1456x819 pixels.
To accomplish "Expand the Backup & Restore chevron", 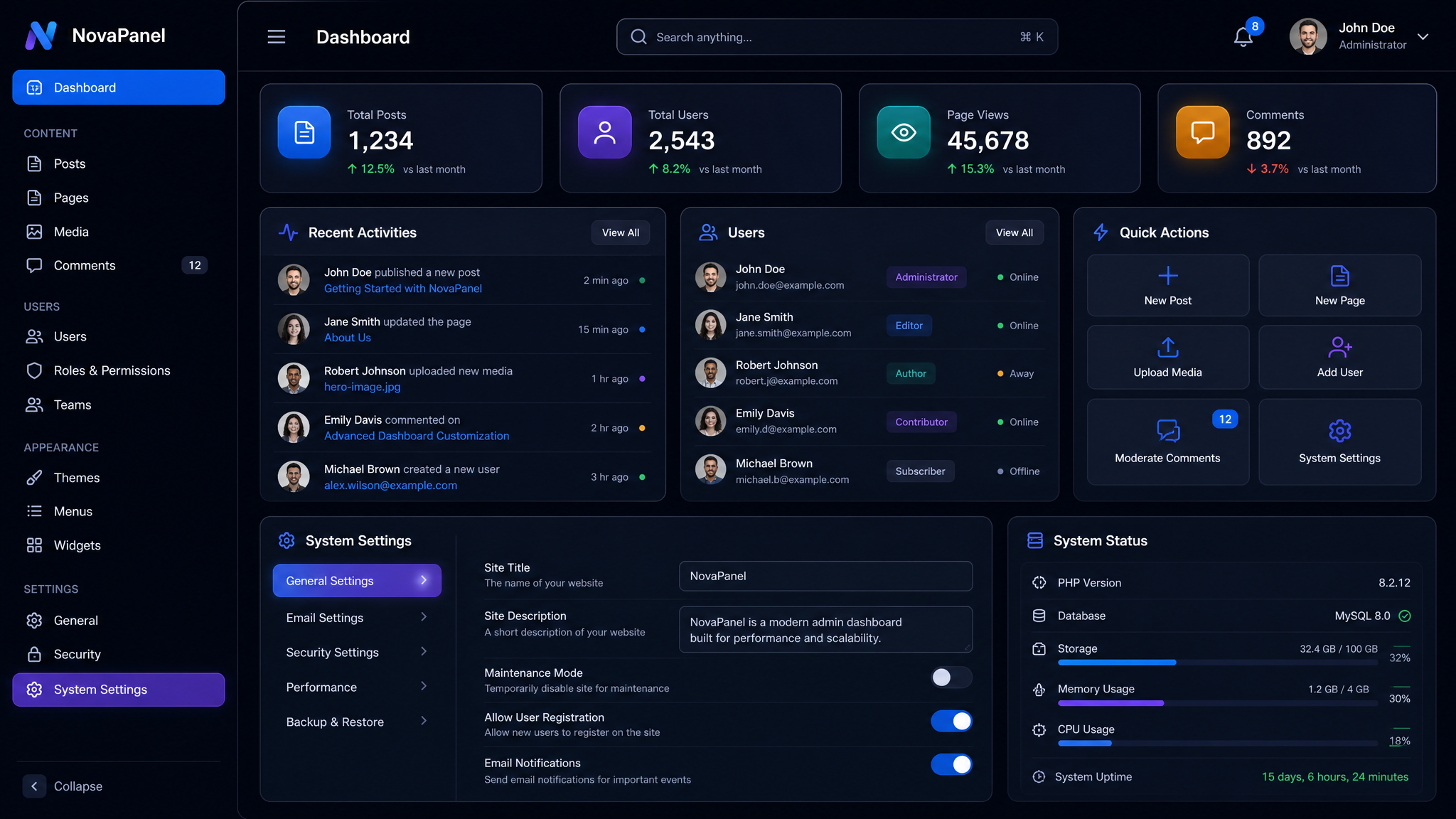I will click(424, 721).
